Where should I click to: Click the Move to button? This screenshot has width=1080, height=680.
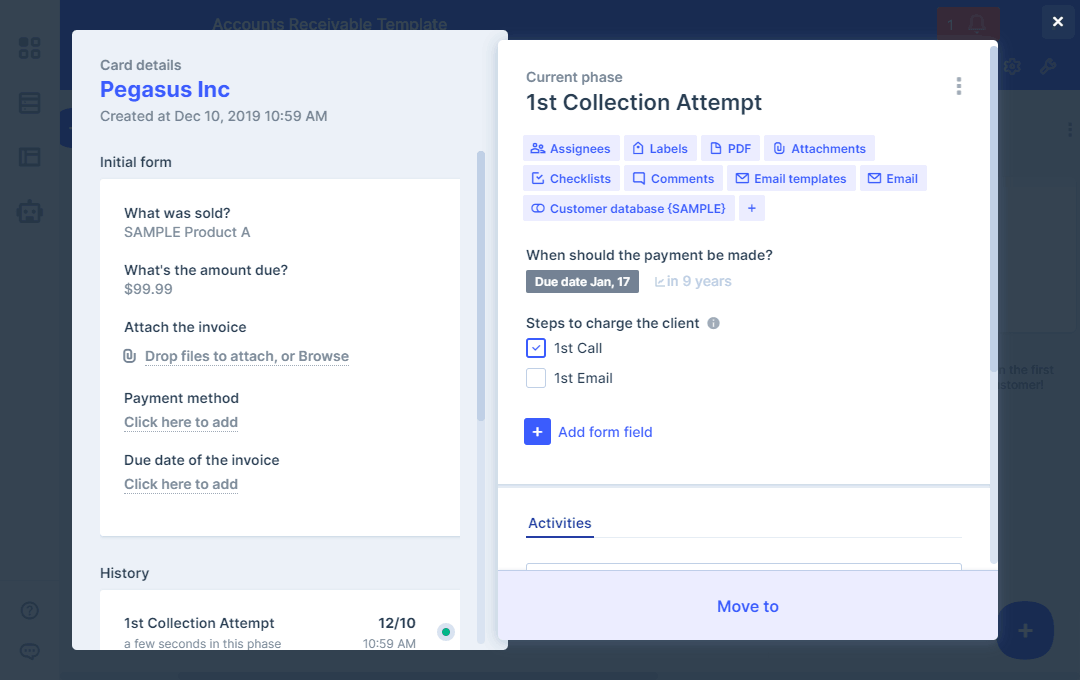tap(747, 606)
